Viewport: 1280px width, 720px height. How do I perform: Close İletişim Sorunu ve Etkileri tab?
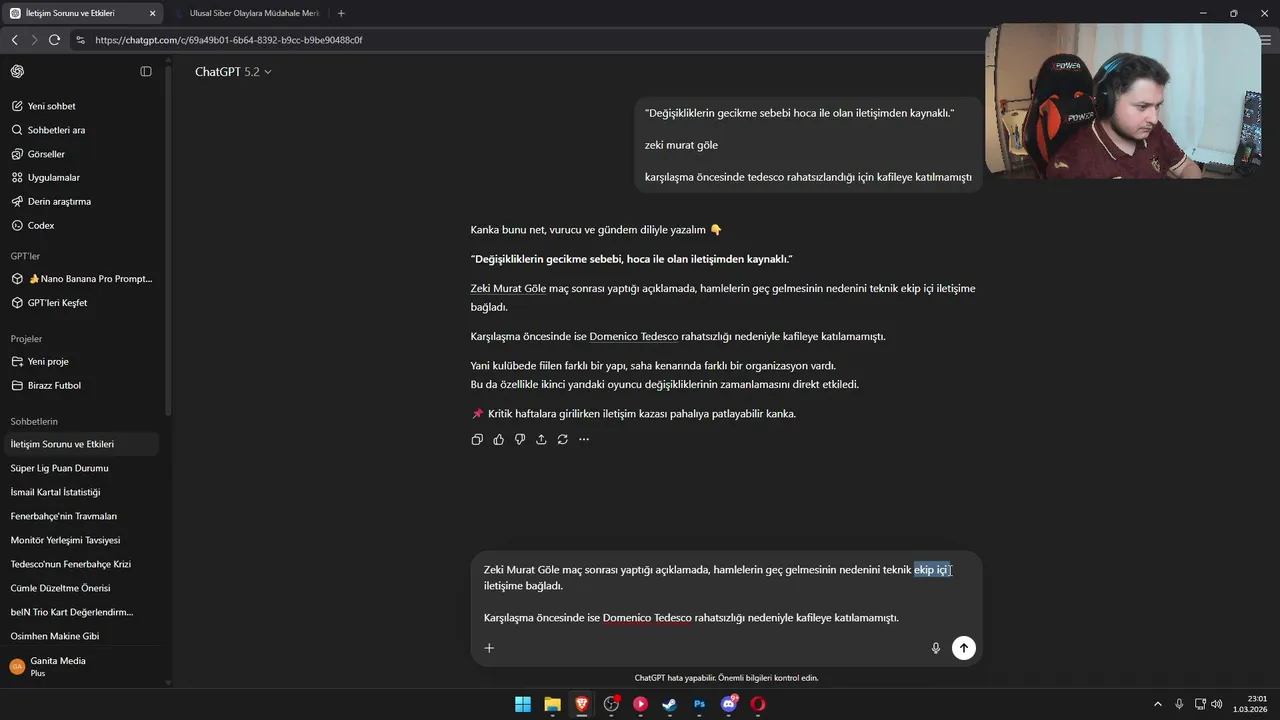point(152,13)
